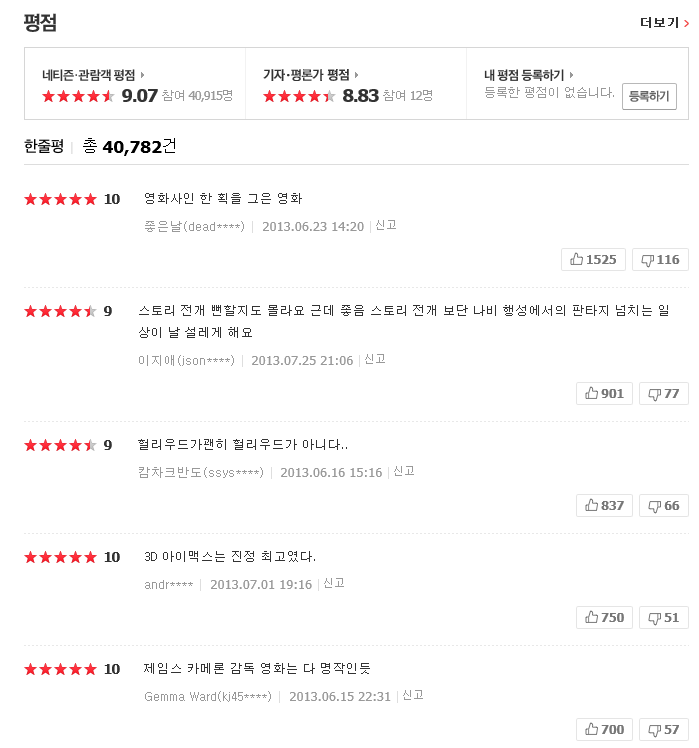The width and height of the screenshot is (699, 748).
Task: Expand 기자·평론가 평점 section
Action: tap(311, 75)
